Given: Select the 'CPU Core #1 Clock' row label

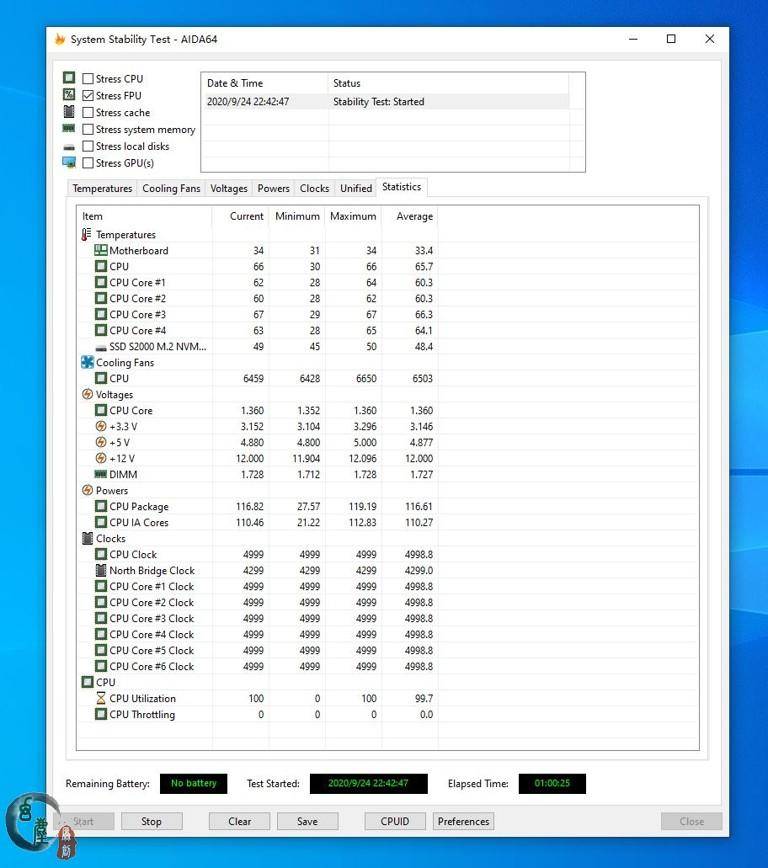Looking at the screenshot, I should [x=151, y=586].
